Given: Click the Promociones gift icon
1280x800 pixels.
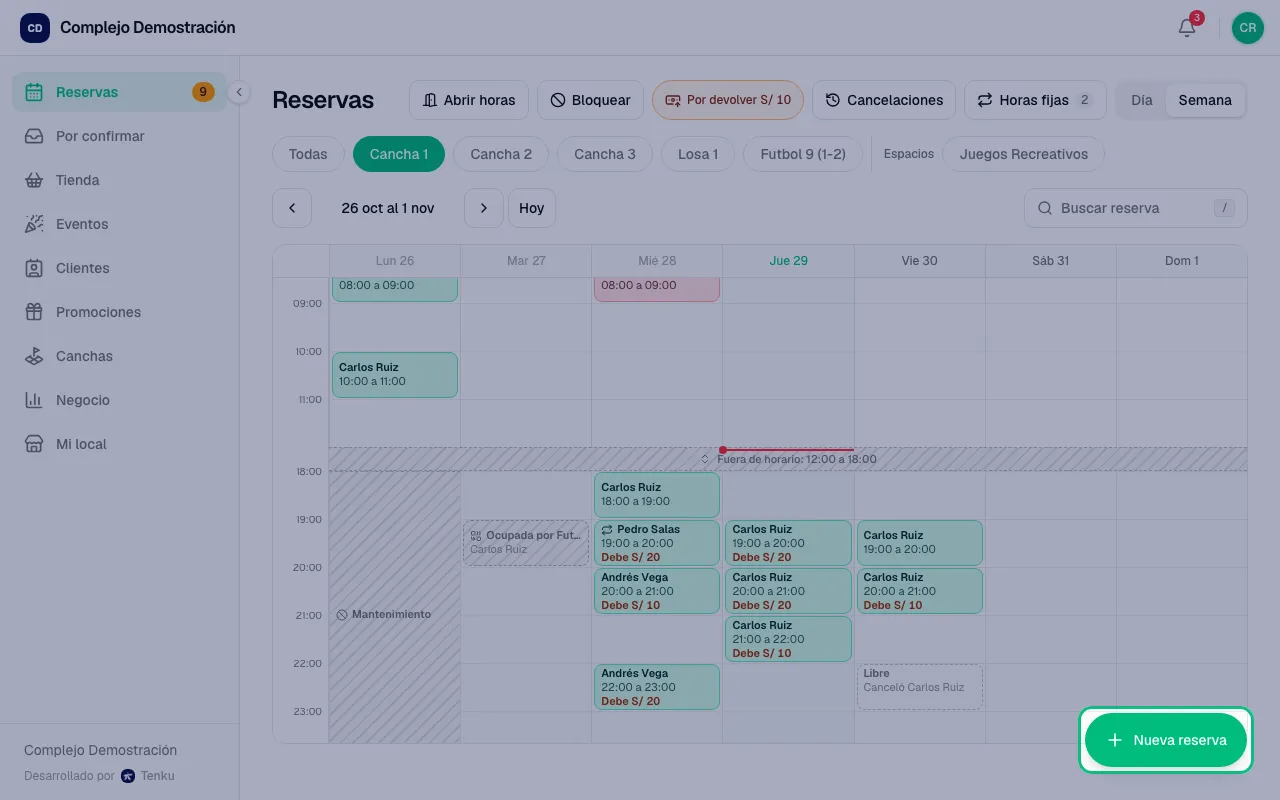Looking at the screenshot, I should click(x=34, y=312).
